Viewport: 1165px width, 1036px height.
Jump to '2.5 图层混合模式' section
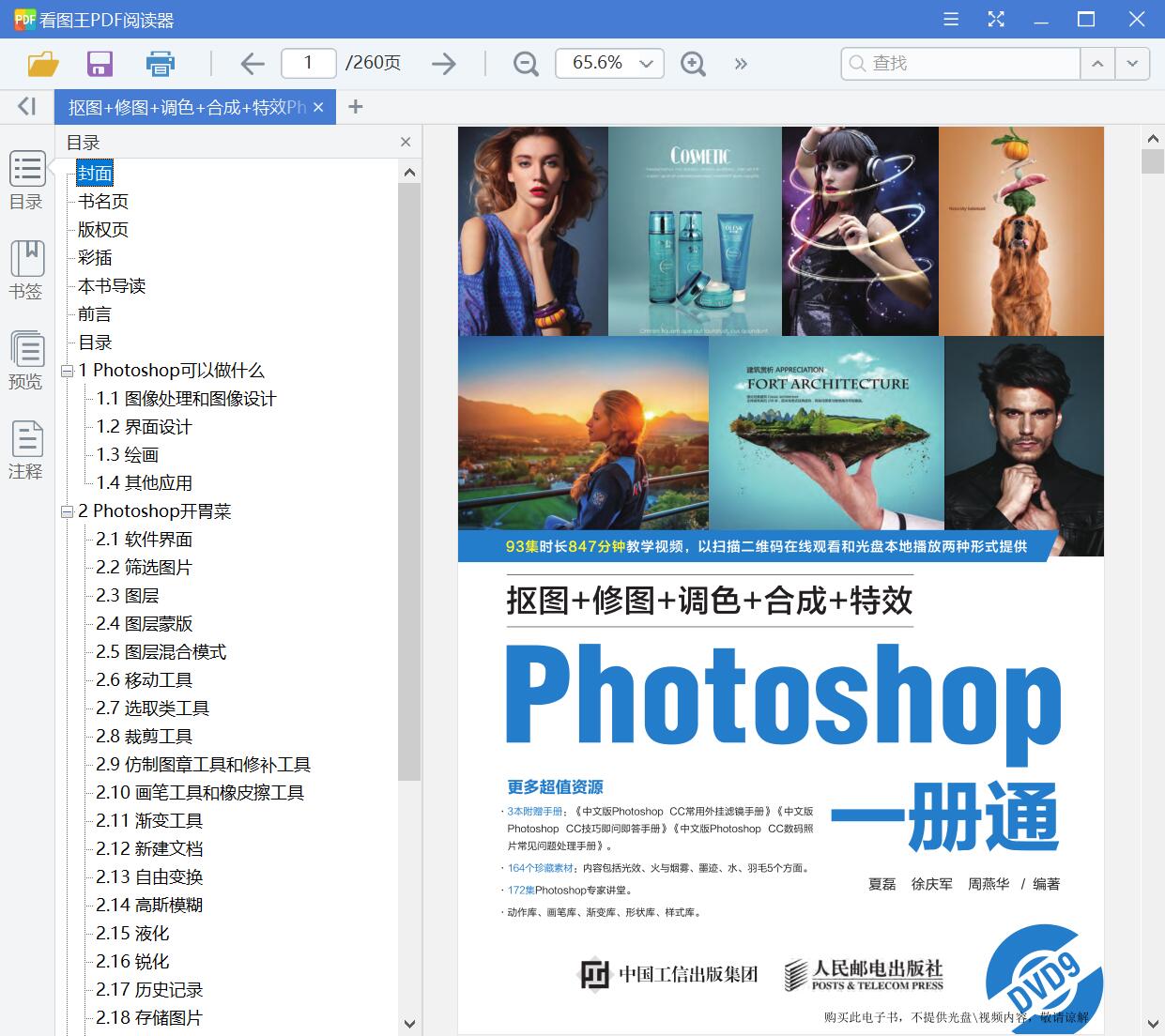[161, 652]
